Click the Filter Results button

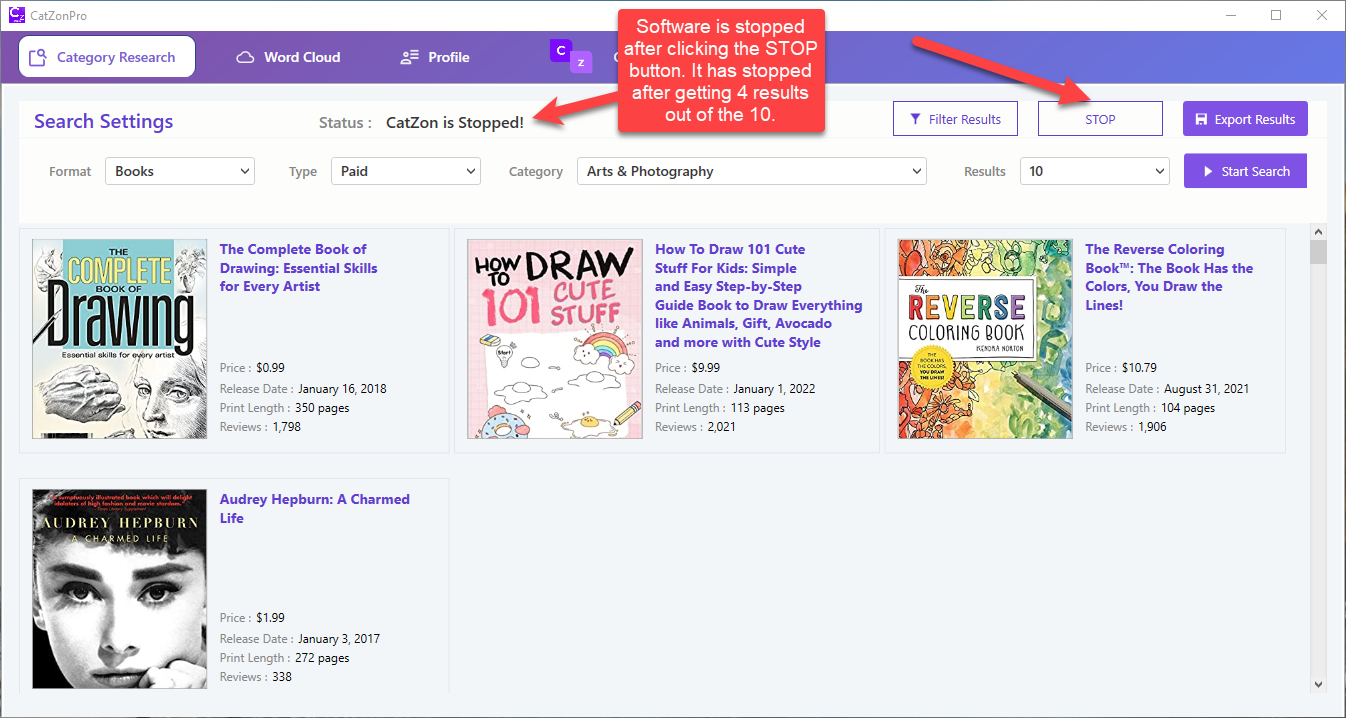(x=954, y=119)
